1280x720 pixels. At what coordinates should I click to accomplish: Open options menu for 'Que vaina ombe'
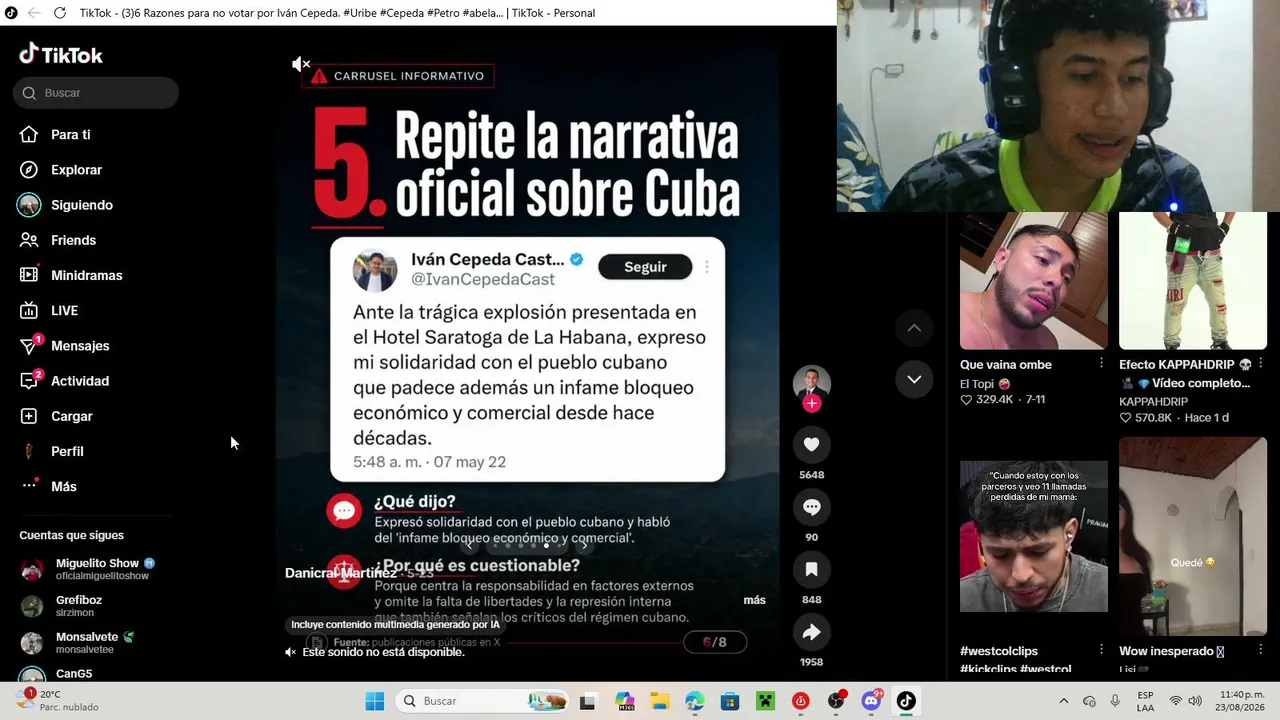tap(1101, 364)
